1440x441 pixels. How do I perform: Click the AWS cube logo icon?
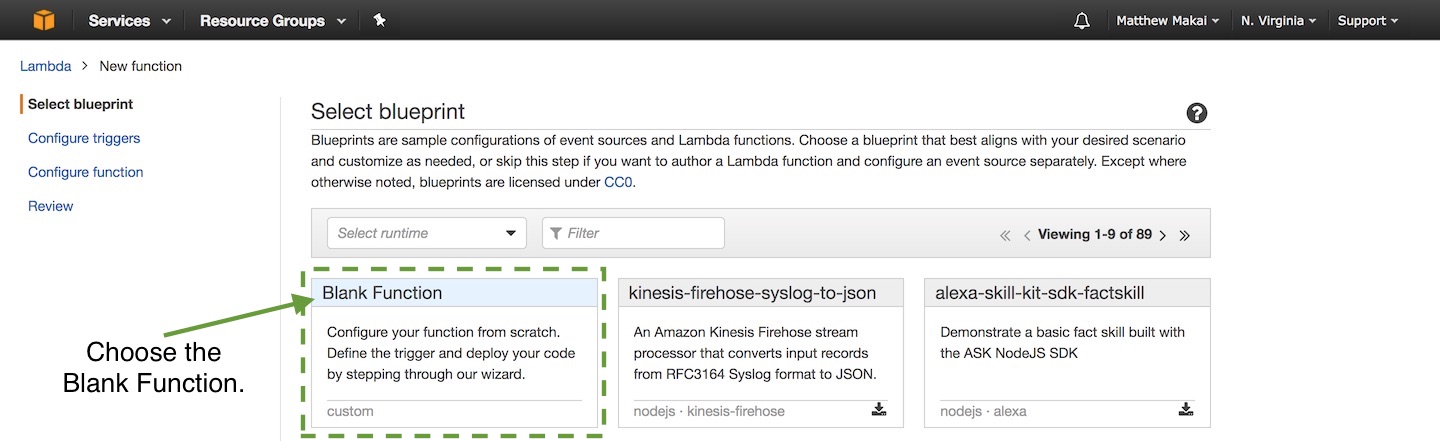[43, 20]
